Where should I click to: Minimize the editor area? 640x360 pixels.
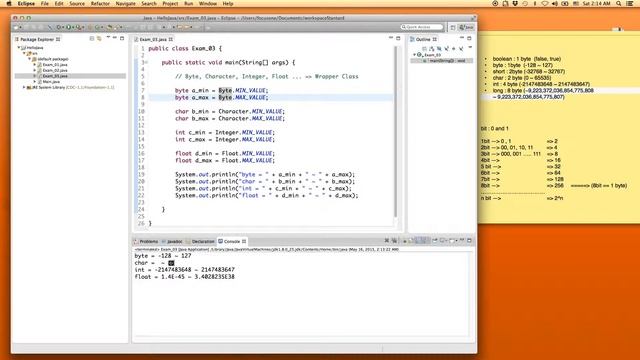[x=391, y=38]
